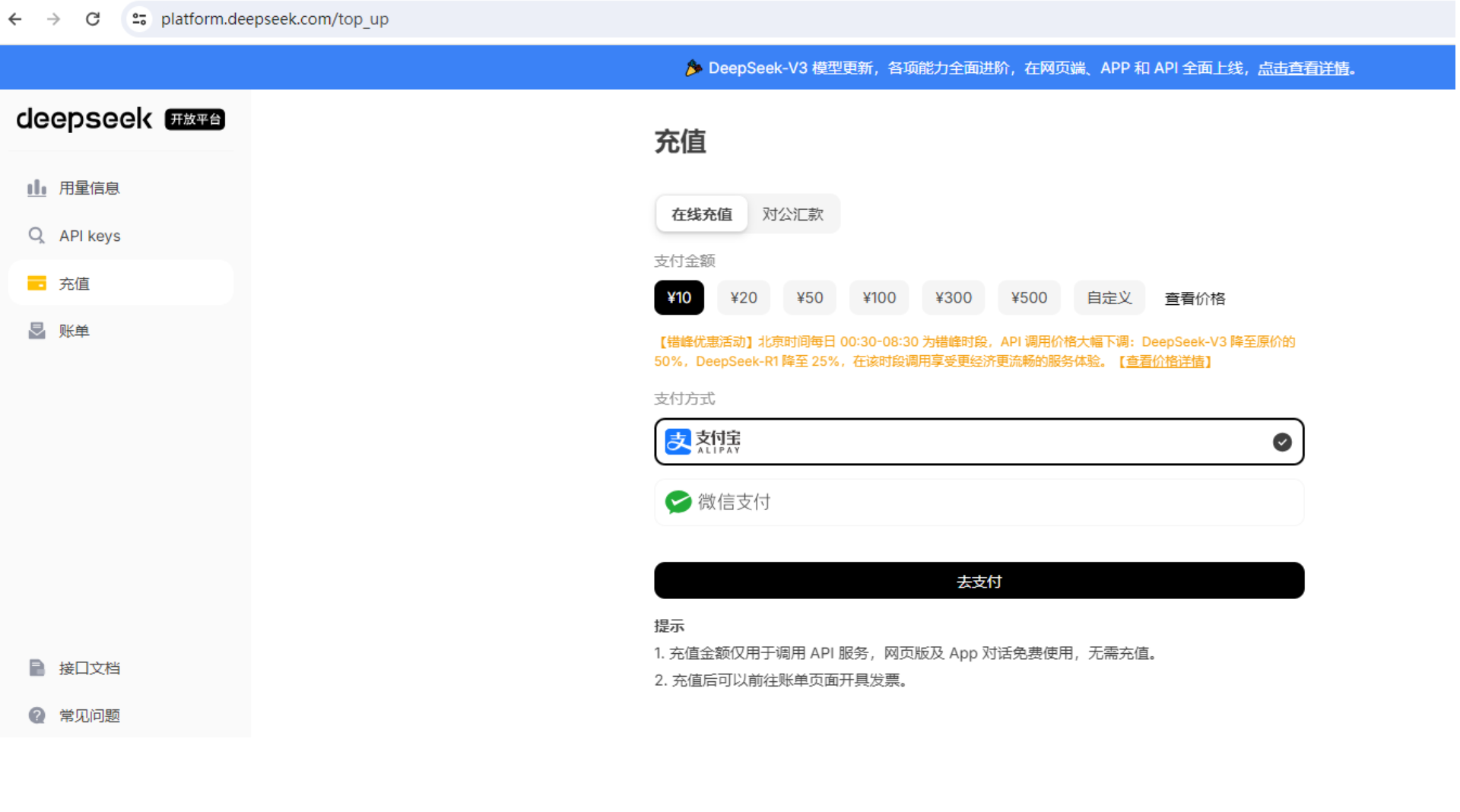Open 用量信息 in the sidebar
Screen dimensions: 1460x812
click(121, 188)
